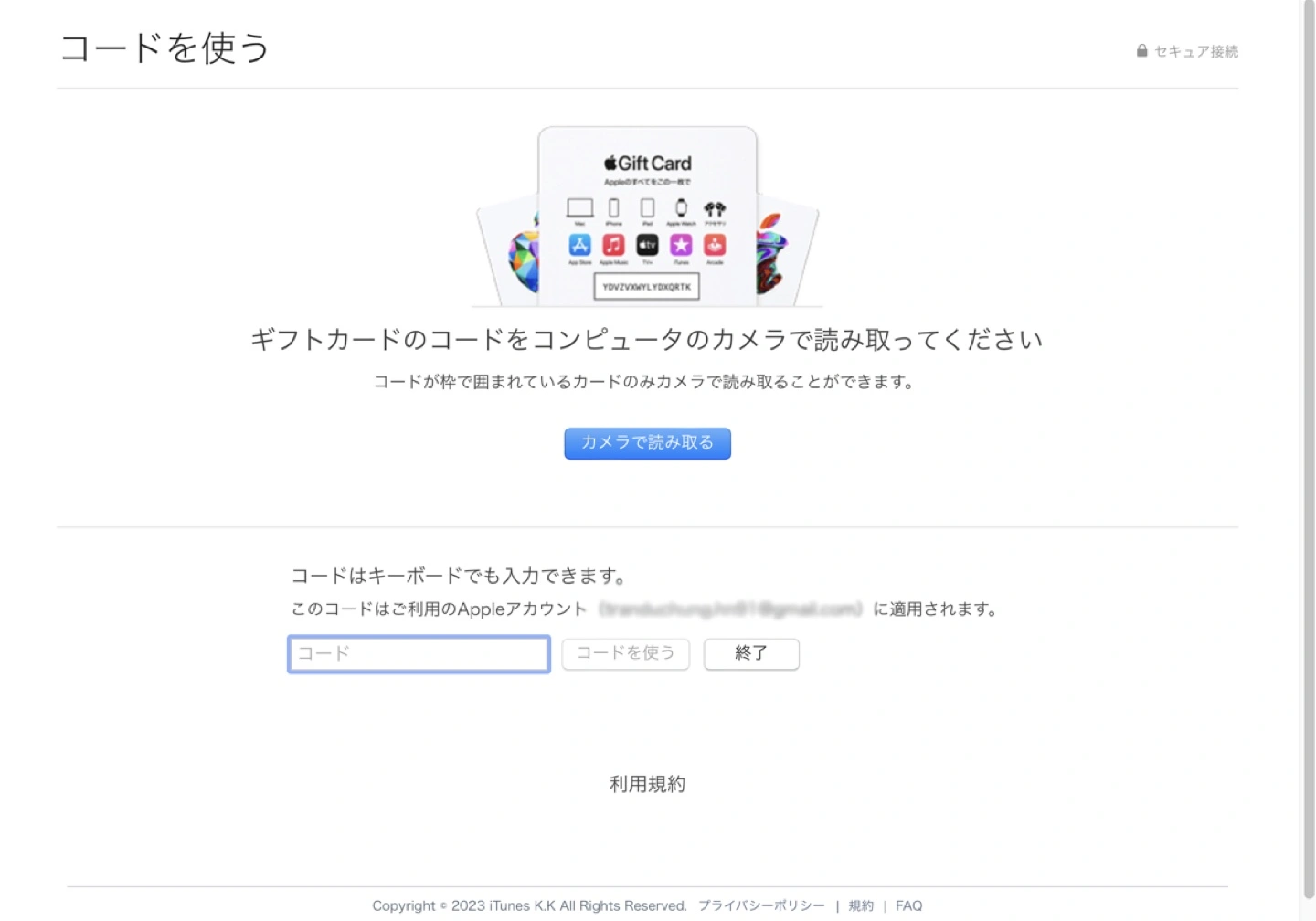The image size is (1316, 921).
Task: Click the コードを使う redeem button
Action: [x=625, y=653]
